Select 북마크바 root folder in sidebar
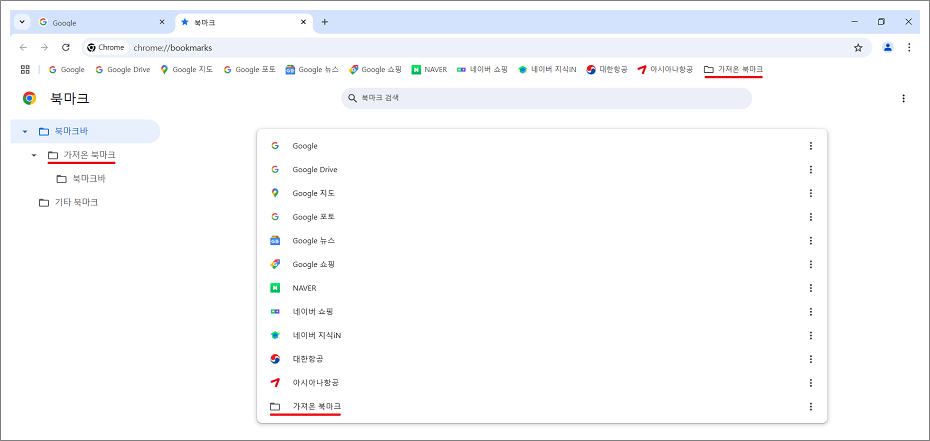The height and width of the screenshot is (441, 930). [85, 131]
